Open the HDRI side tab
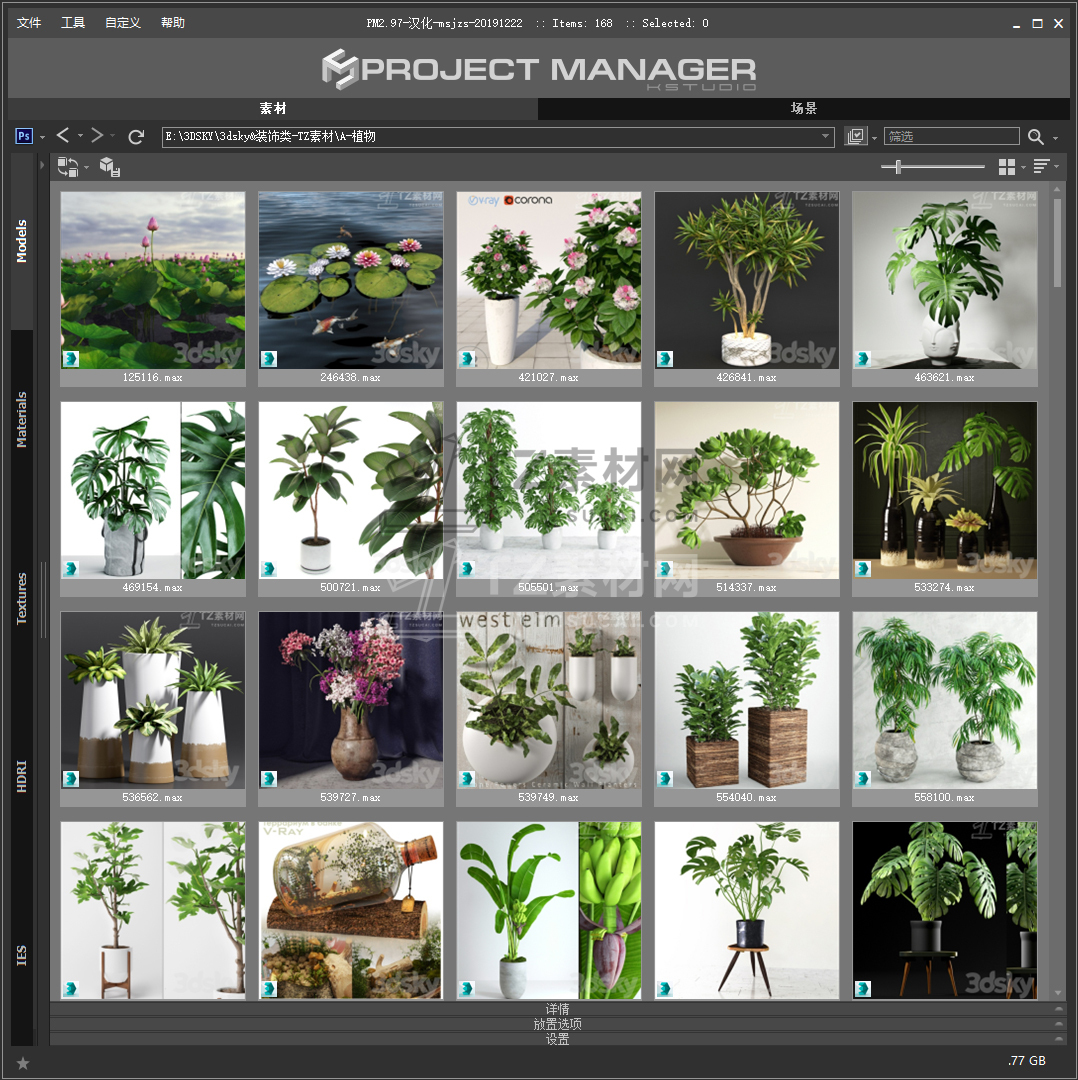Screen dimensions: 1078x1080 [x=22, y=776]
